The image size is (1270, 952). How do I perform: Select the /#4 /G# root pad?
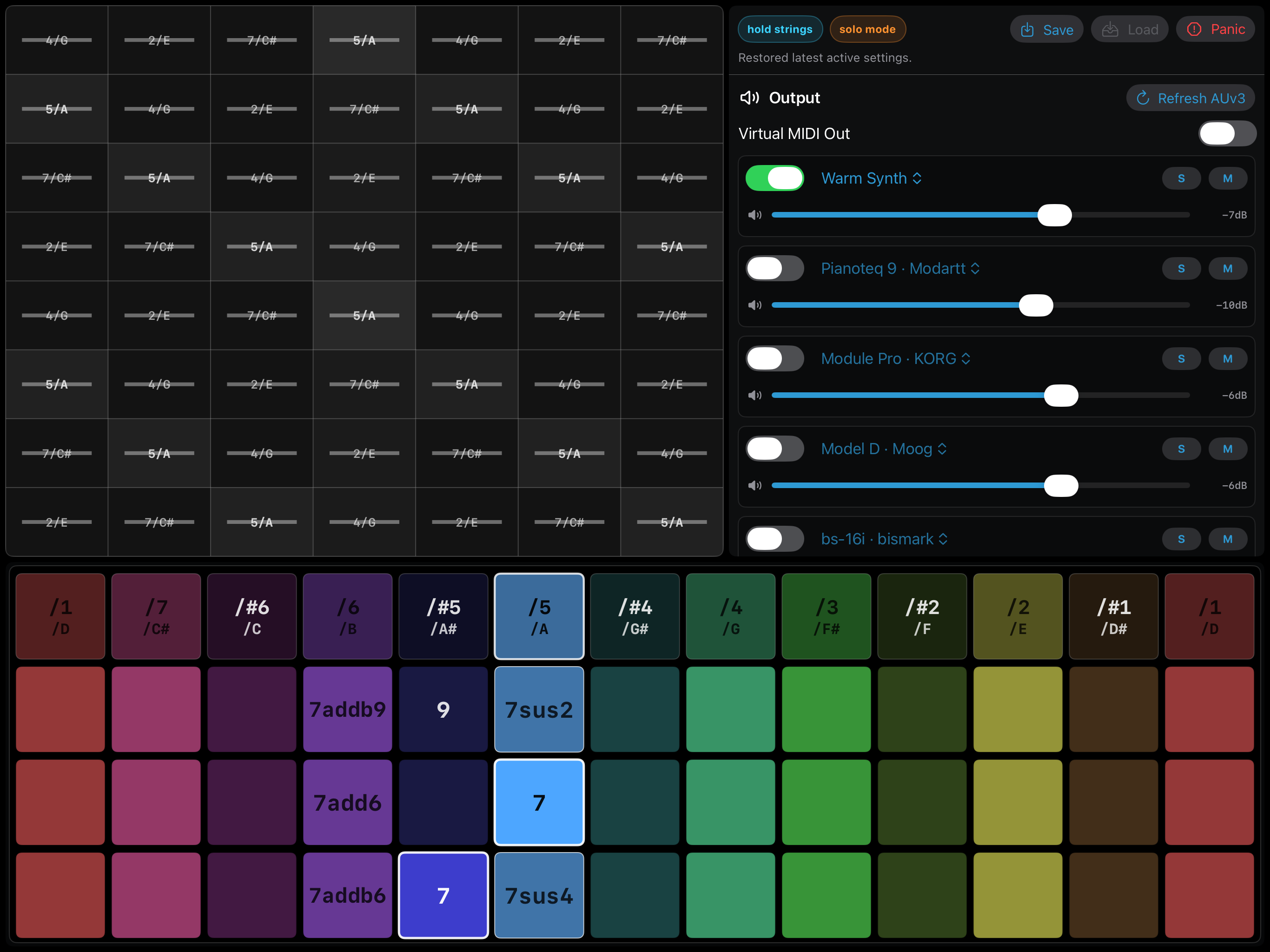click(635, 616)
